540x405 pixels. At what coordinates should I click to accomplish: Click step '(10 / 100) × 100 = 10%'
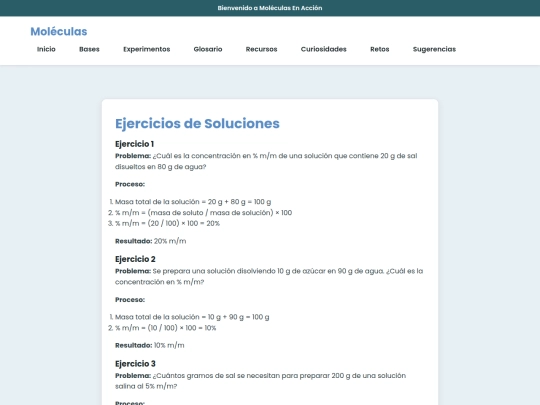(166, 328)
